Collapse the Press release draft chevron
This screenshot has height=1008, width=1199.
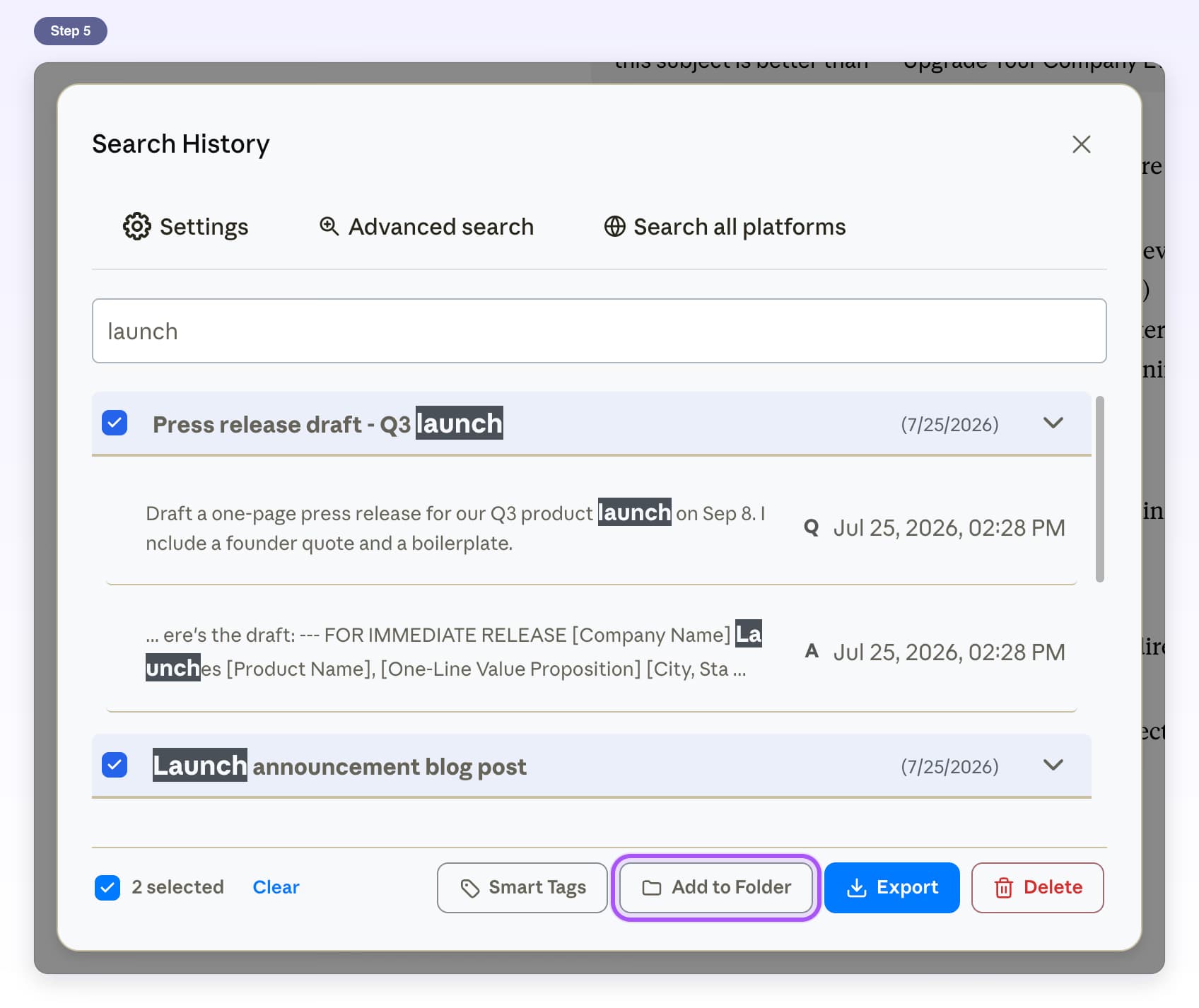point(1053,423)
